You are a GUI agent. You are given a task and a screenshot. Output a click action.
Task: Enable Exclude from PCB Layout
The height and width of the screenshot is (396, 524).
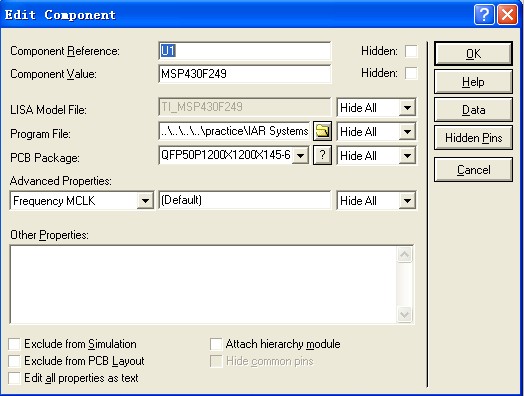[14, 361]
